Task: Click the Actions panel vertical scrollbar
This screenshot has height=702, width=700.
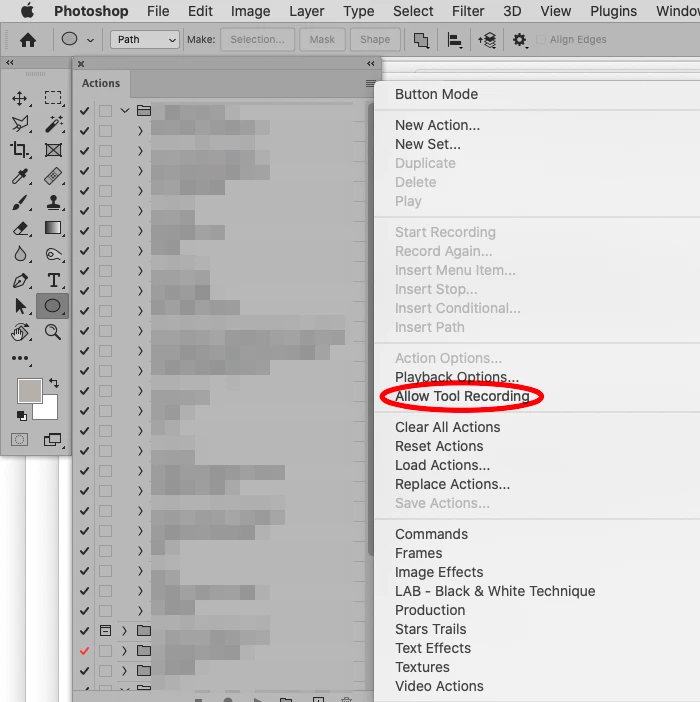Action: [x=371, y=329]
